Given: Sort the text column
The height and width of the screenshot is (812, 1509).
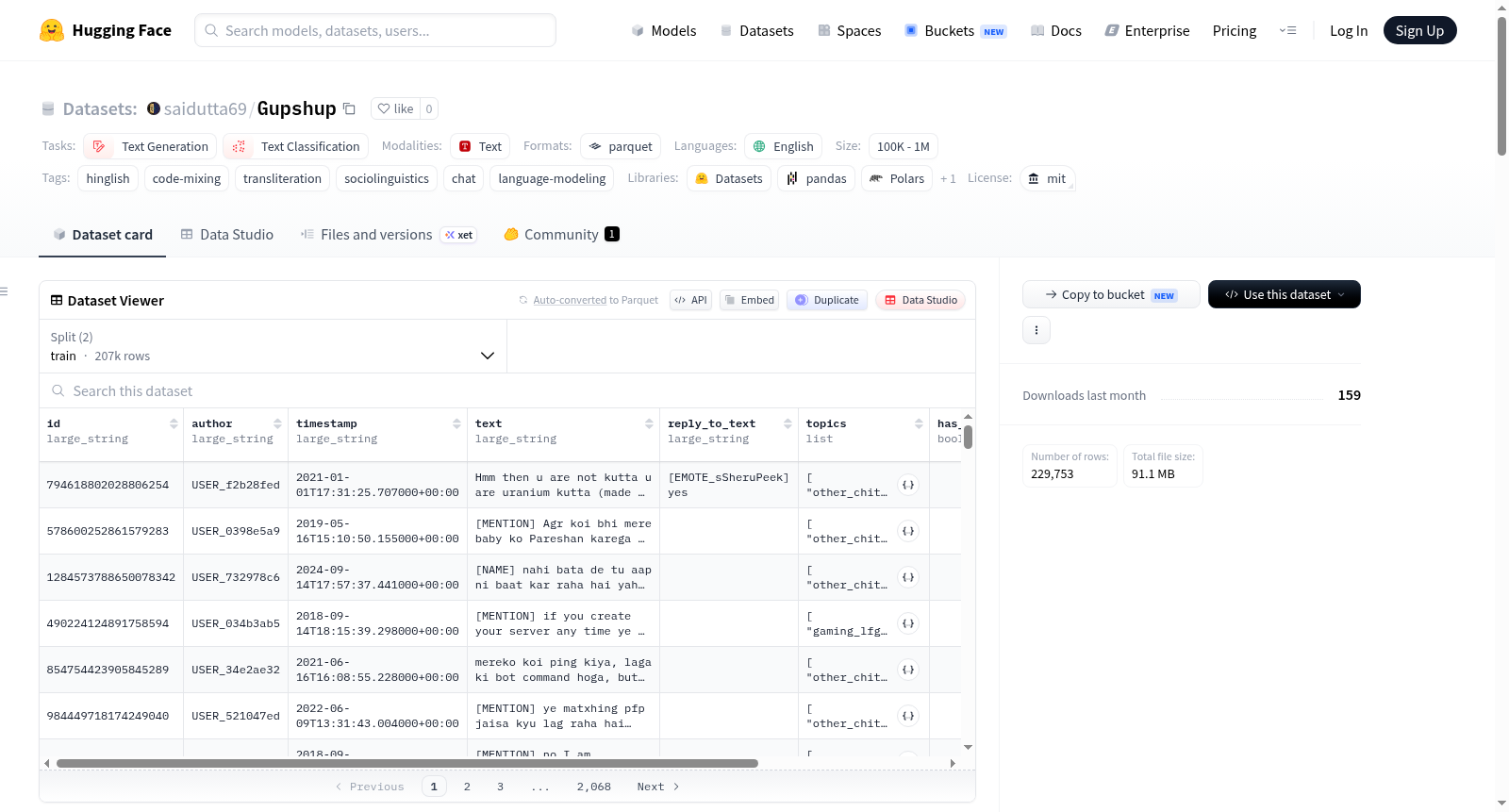Looking at the screenshot, I should pyautogui.click(x=649, y=423).
